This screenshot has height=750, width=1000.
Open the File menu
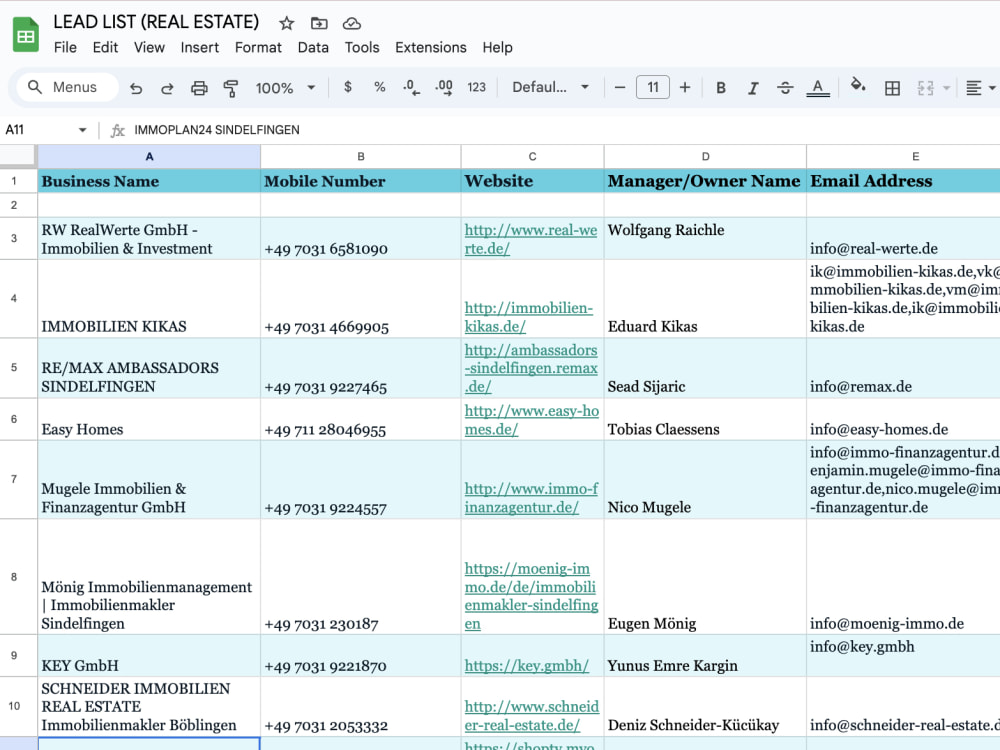coord(65,48)
